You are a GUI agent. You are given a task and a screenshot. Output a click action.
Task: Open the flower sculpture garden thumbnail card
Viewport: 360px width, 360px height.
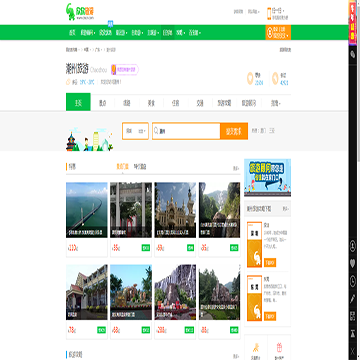pos(131,292)
